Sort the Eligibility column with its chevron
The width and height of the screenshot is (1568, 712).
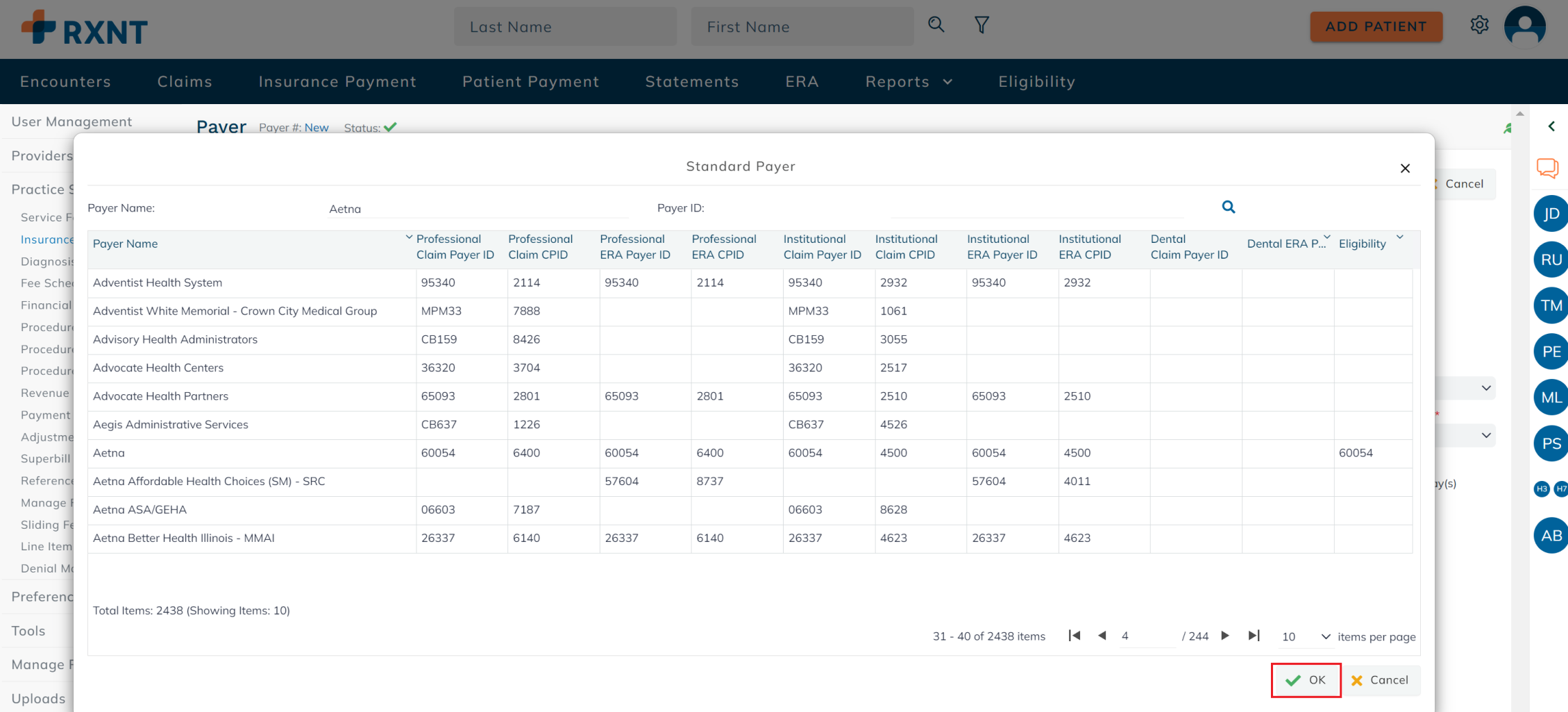[x=1400, y=236]
